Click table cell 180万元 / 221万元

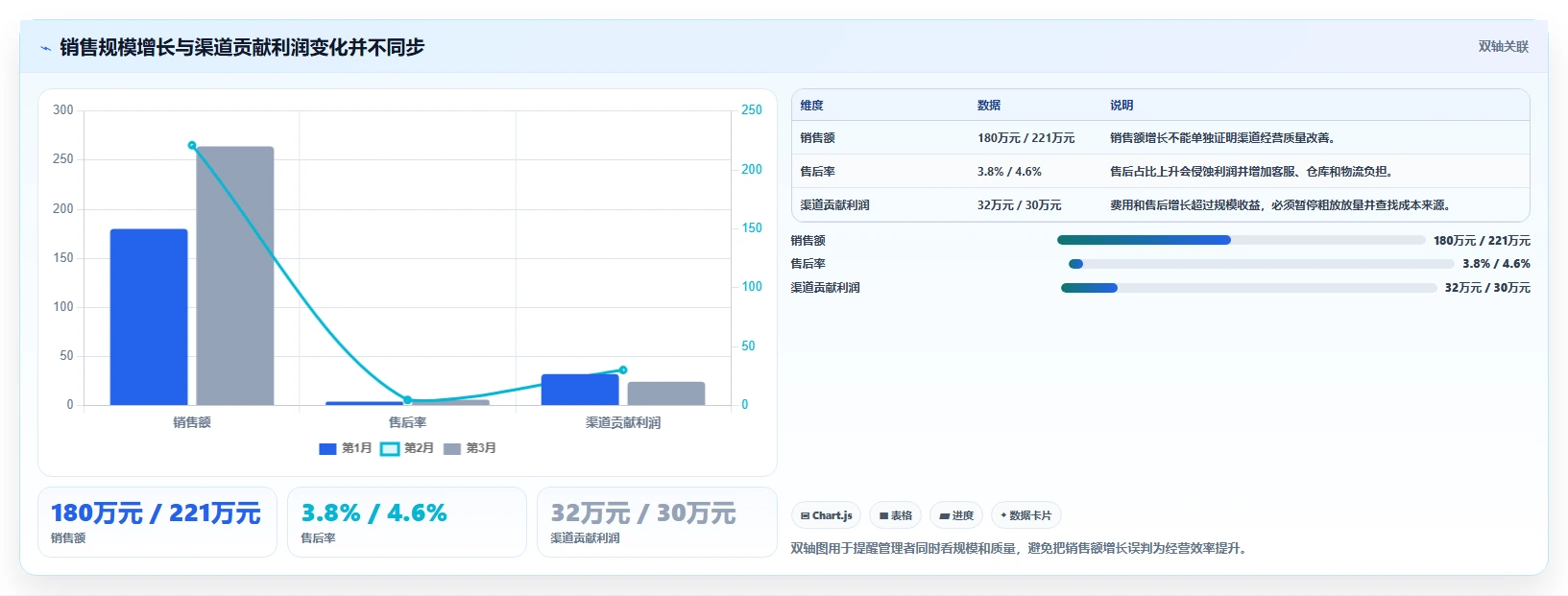click(x=1025, y=138)
